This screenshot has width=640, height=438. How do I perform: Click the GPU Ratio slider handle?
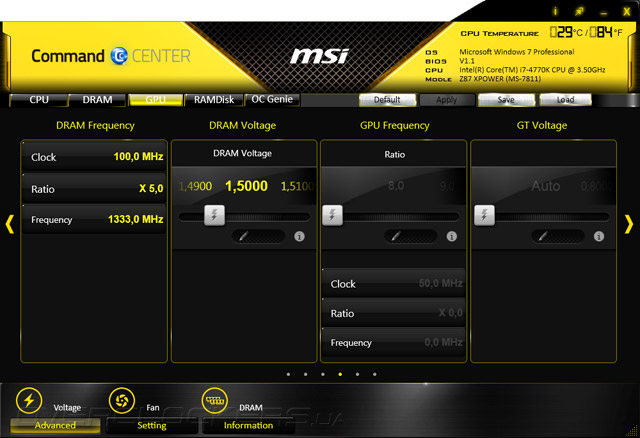coord(332,215)
